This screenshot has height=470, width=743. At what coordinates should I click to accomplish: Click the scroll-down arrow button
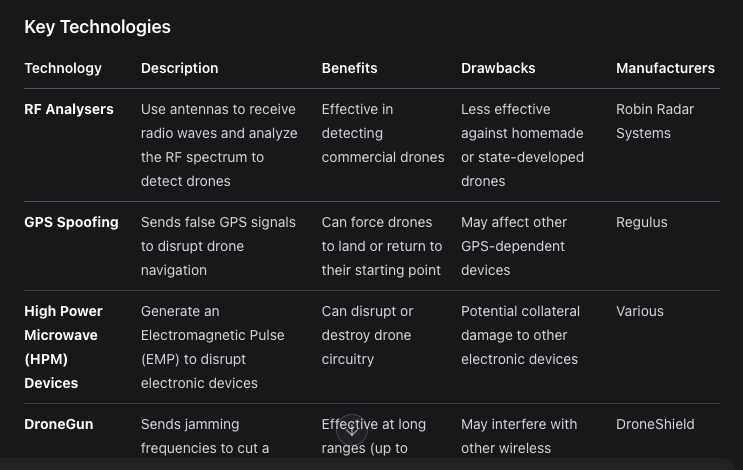pyautogui.click(x=352, y=430)
